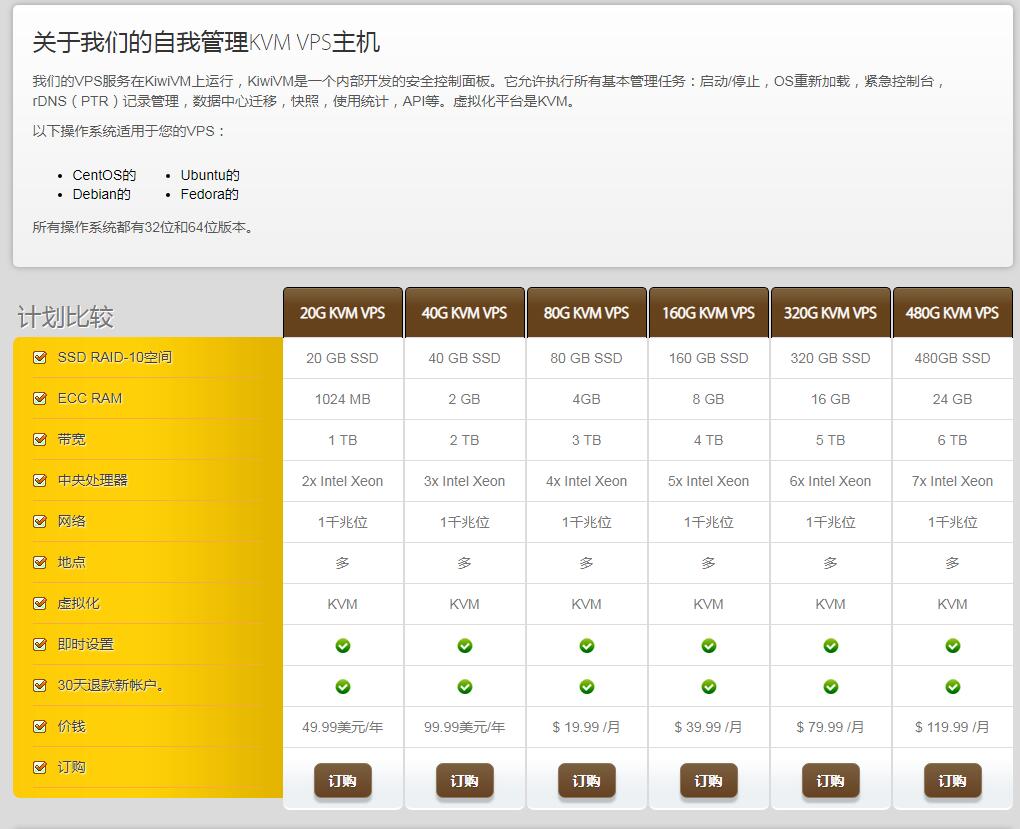This screenshot has height=829, width=1020.
Task: Click the checkmark icon beside SSD RAID-10空间
Action: click(x=40, y=357)
